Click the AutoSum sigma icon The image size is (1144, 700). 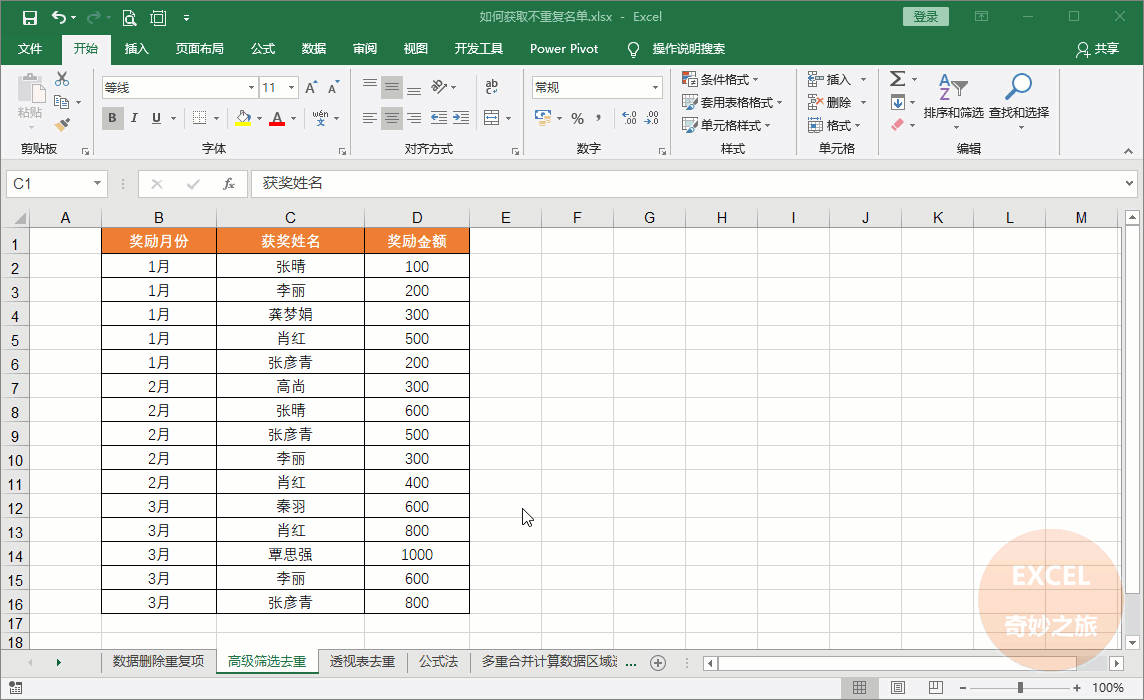[x=897, y=79]
